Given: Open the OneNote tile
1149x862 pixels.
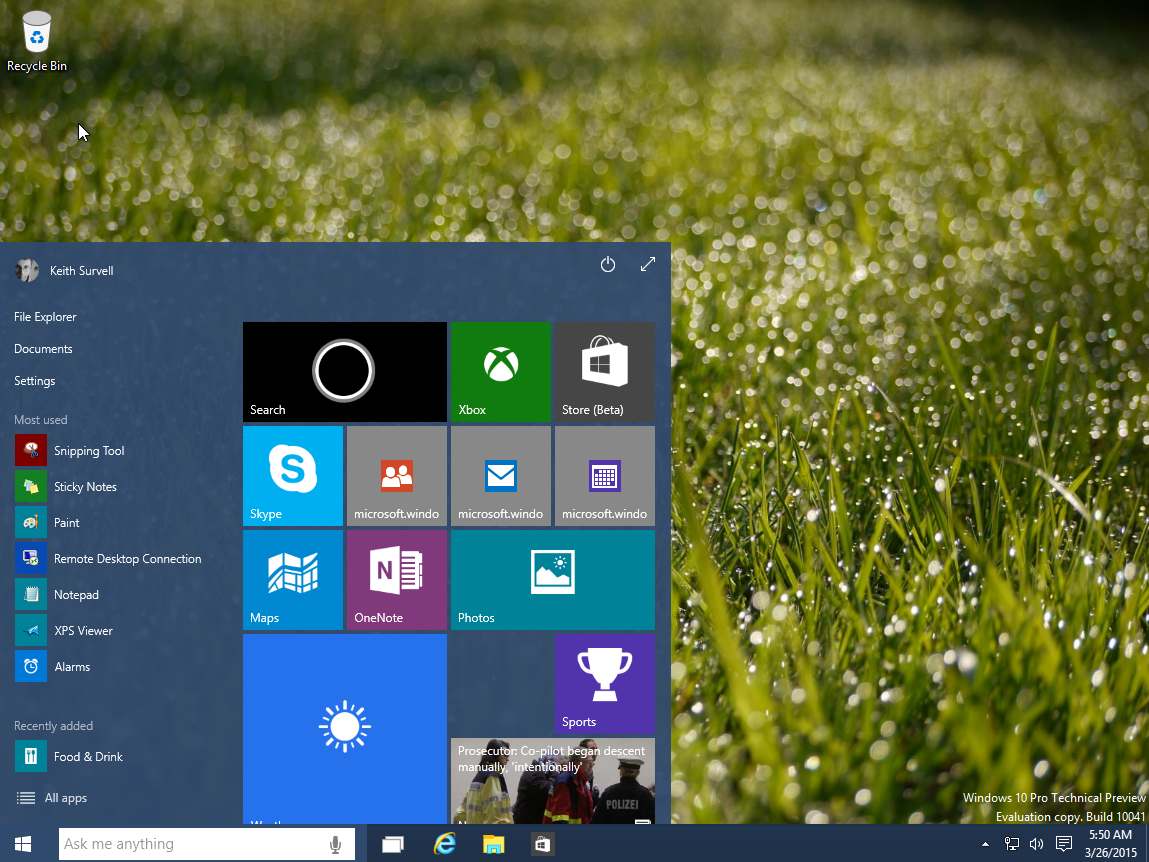Looking at the screenshot, I should (396, 580).
